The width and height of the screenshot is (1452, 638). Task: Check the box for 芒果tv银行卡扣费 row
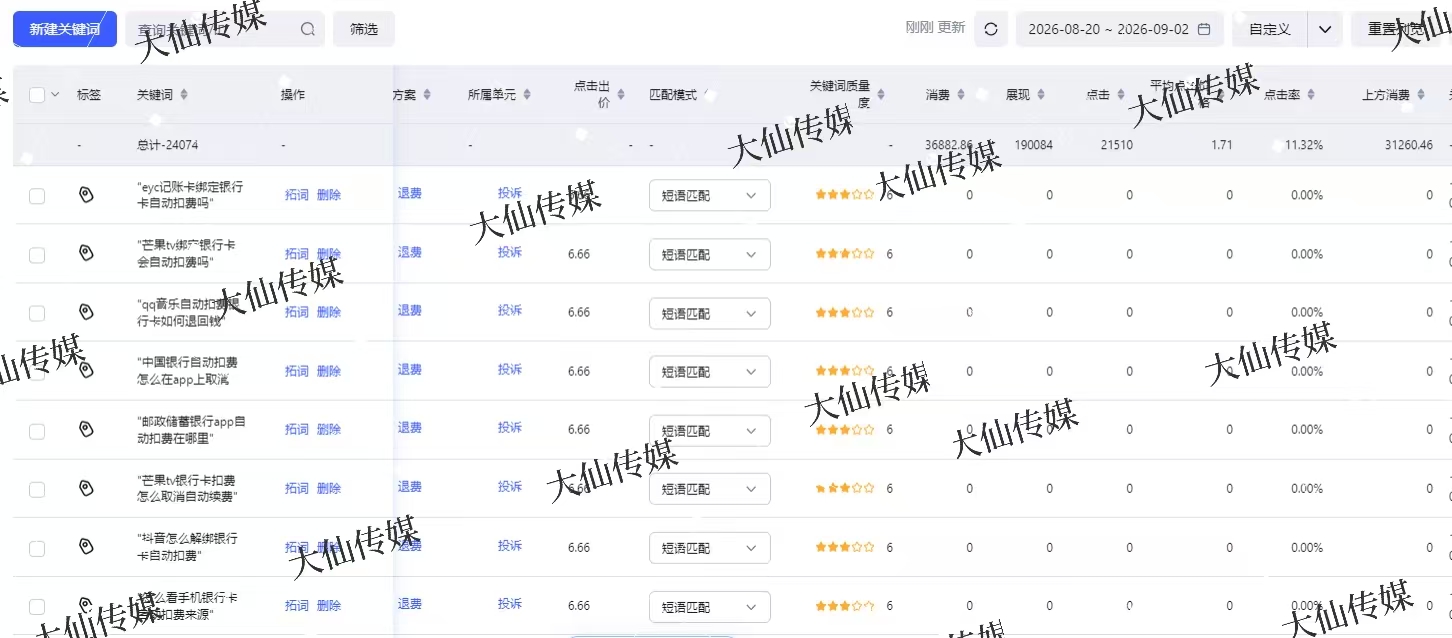pos(37,490)
